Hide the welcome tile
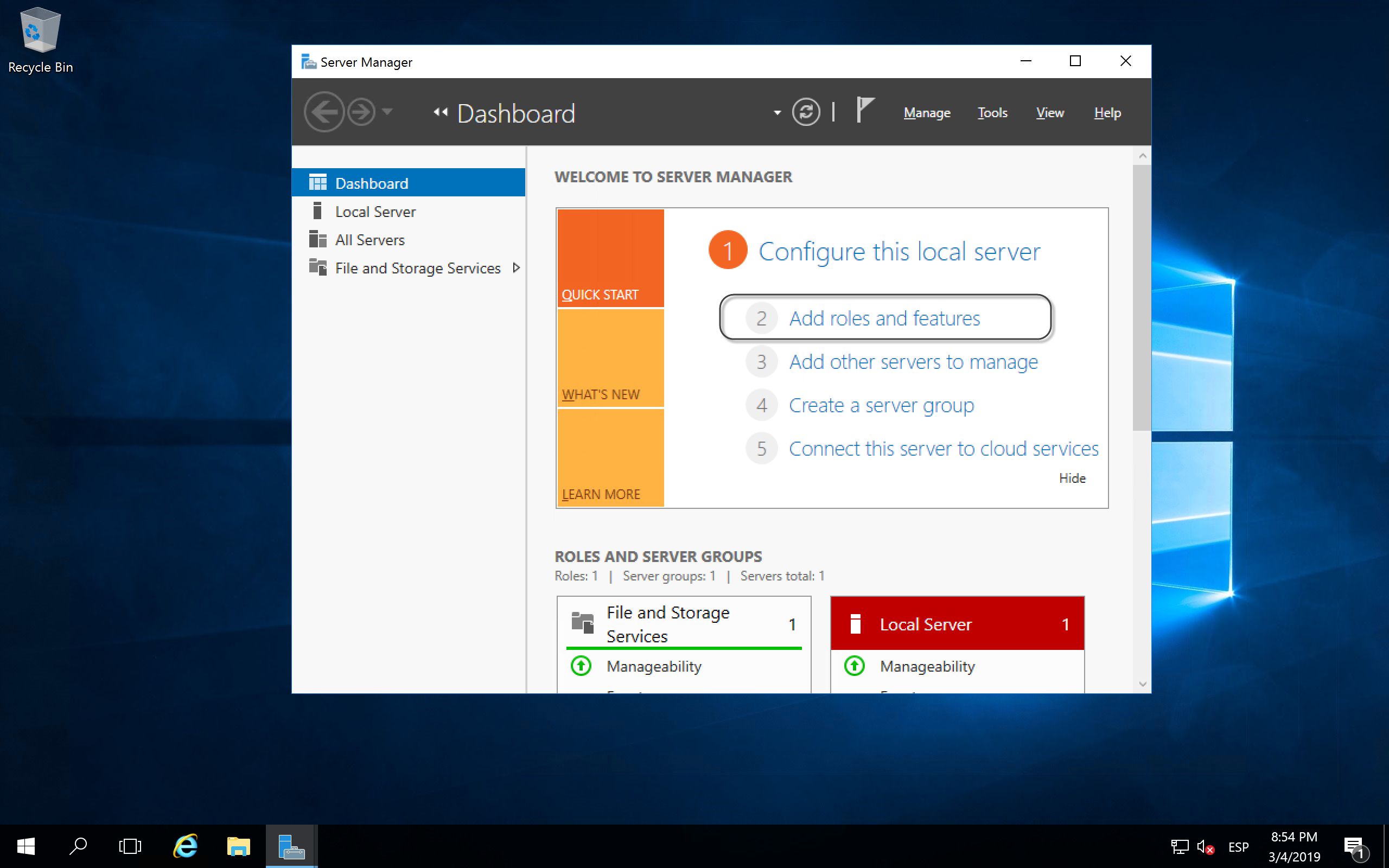1389x868 pixels. 1072,478
